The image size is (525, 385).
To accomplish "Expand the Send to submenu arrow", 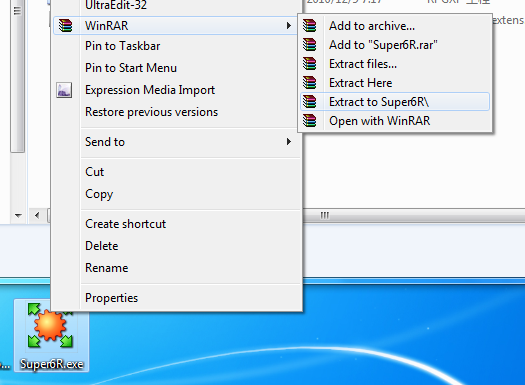I will 289,142.
